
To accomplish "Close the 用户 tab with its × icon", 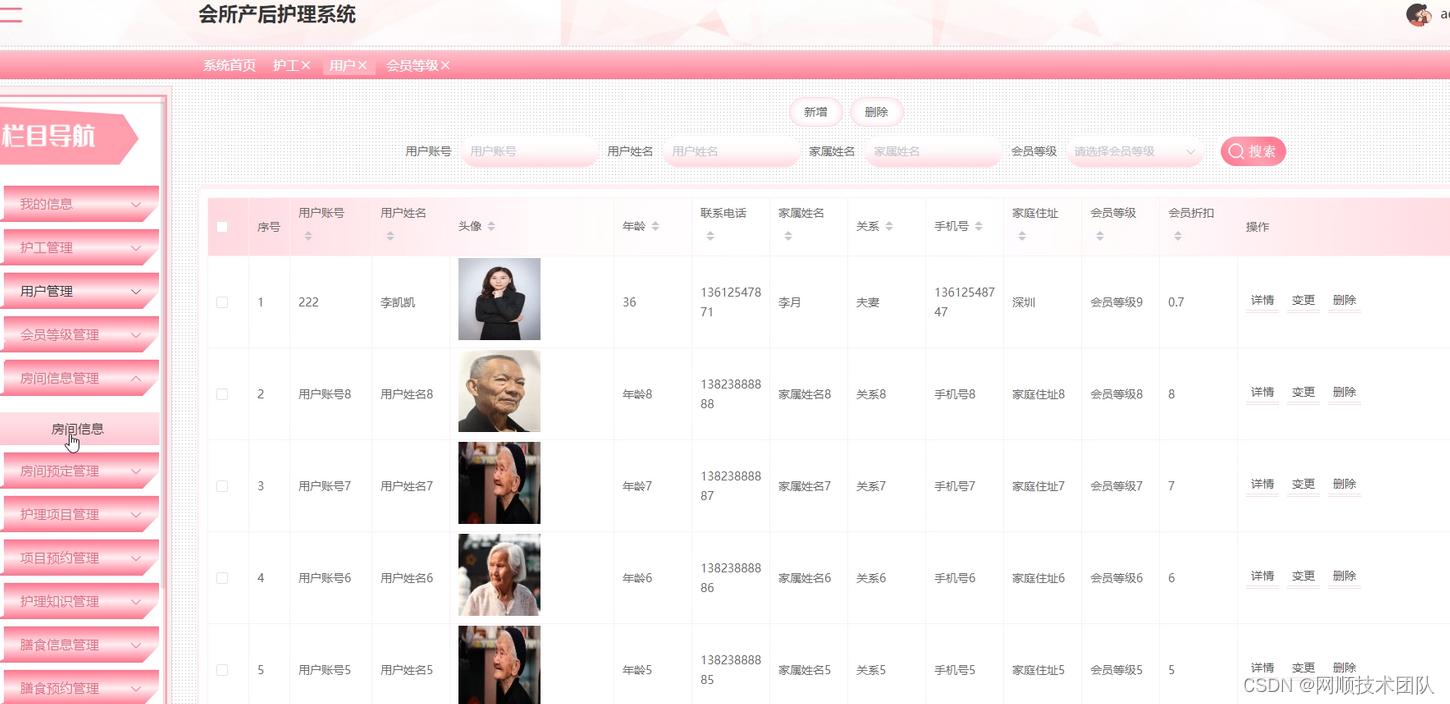I will (x=362, y=64).
